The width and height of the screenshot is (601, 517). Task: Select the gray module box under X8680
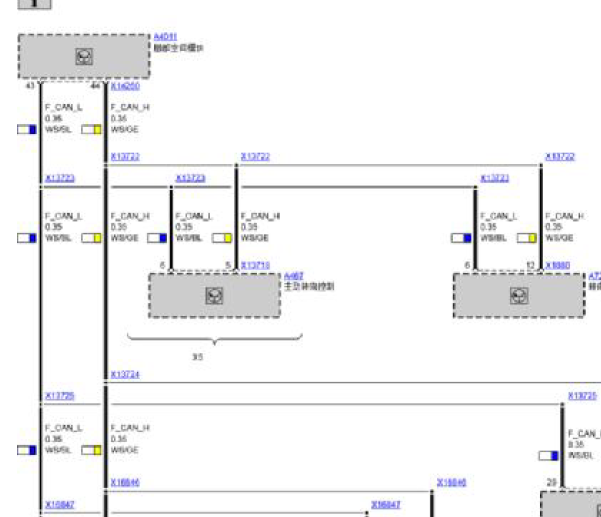click(519, 295)
